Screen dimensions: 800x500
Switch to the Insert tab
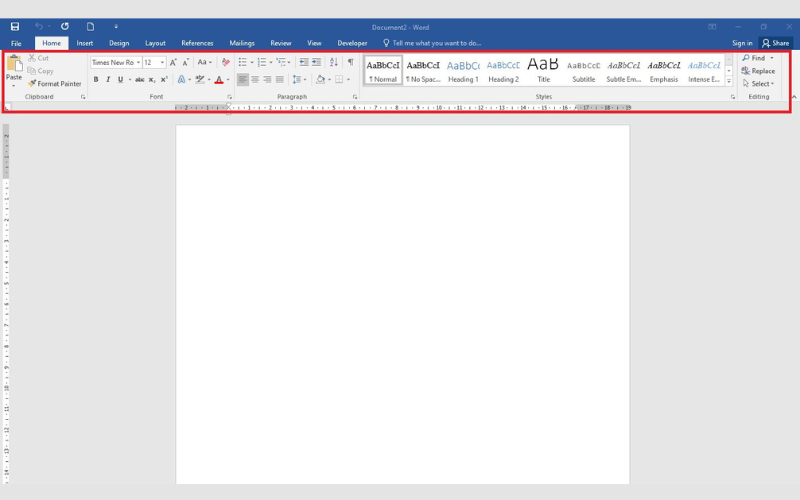pos(85,44)
